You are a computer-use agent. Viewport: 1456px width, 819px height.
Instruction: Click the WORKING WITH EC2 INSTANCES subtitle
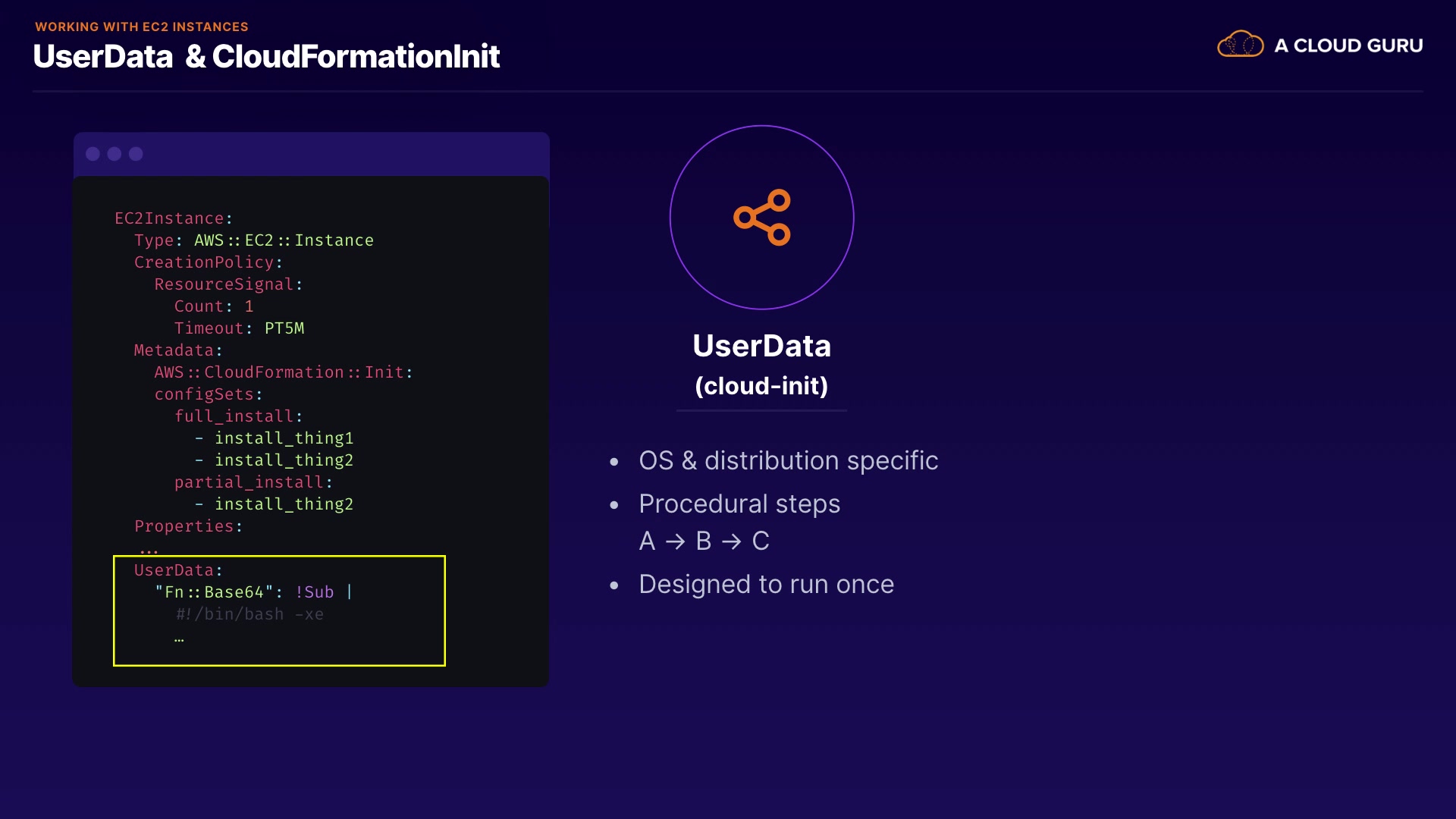click(x=142, y=27)
